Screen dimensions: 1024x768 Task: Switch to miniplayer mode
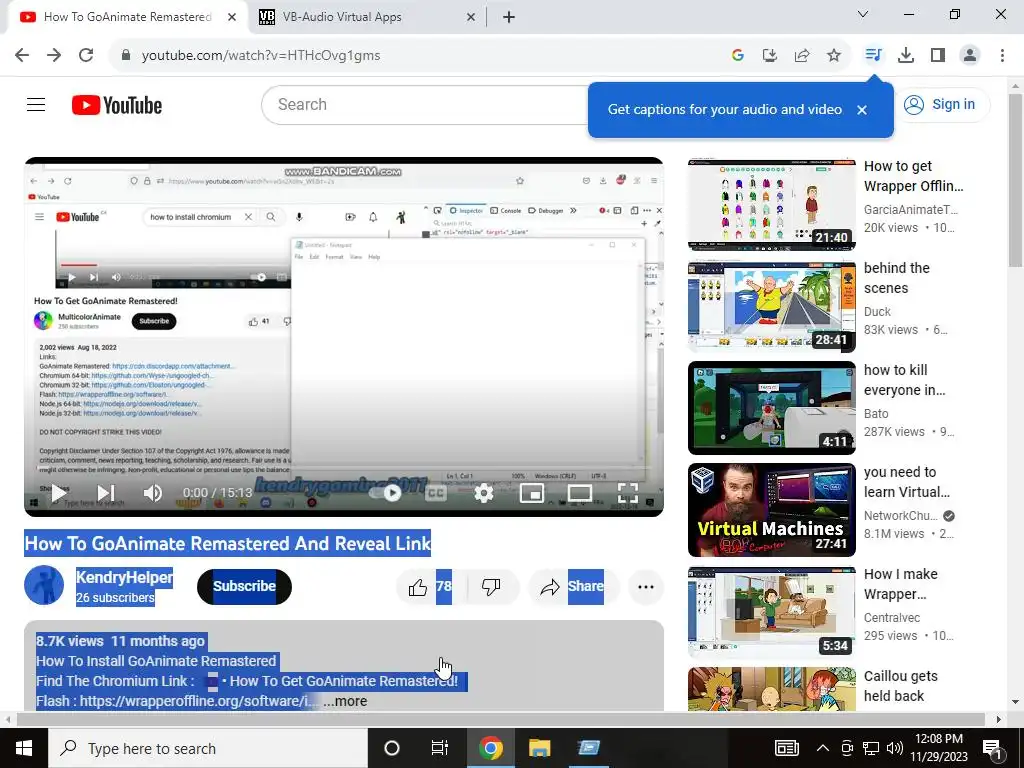tap(532, 493)
